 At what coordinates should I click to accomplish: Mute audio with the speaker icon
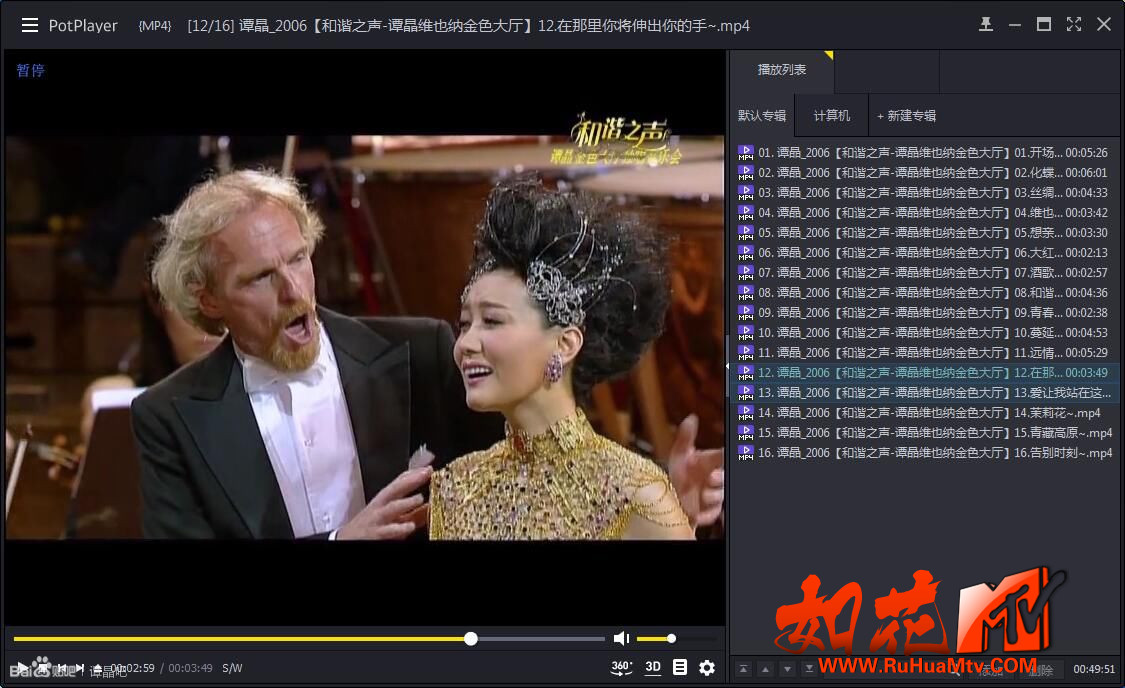click(x=621, y=638)
